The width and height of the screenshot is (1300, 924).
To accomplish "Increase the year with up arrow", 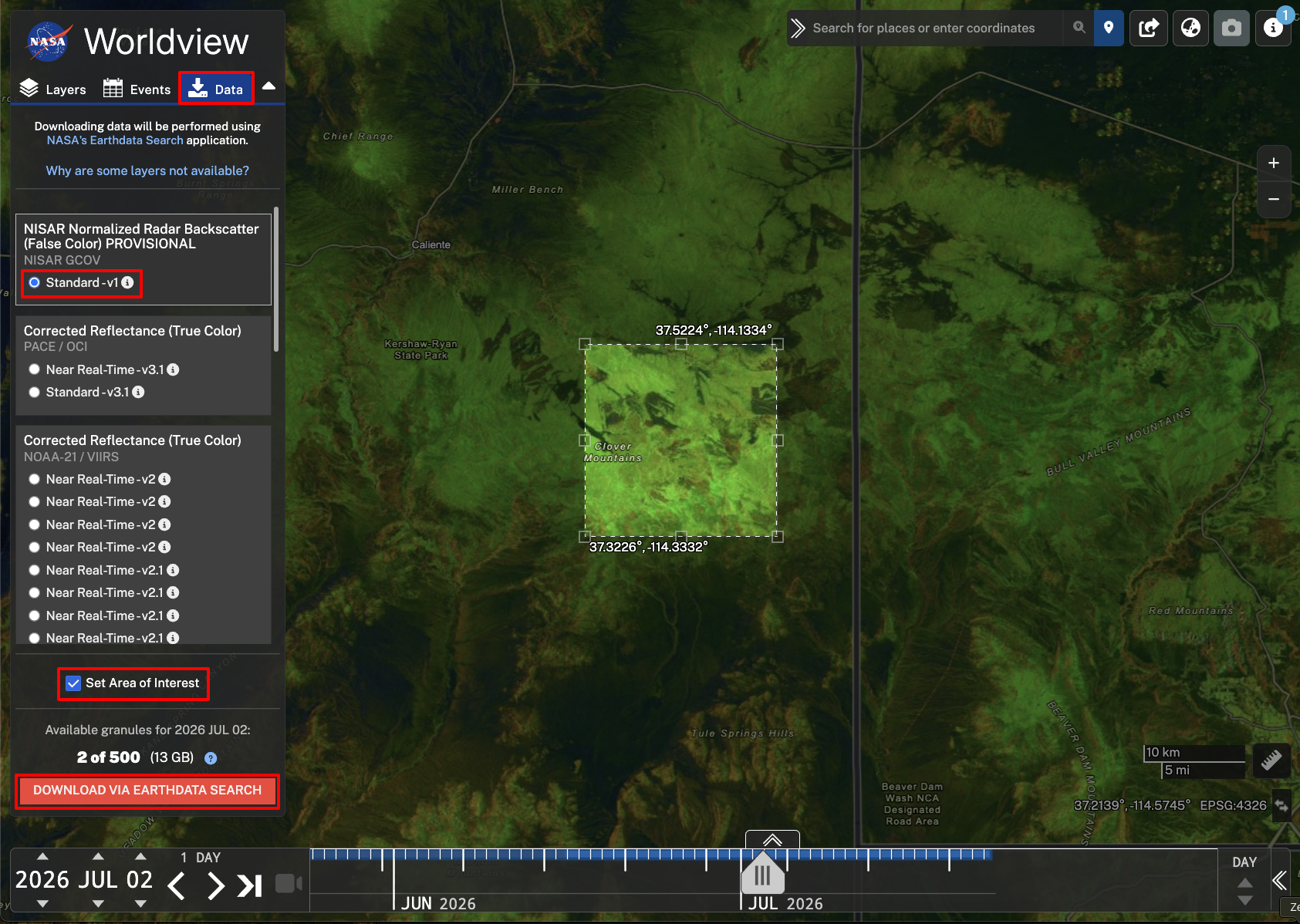I will coord(43,856).
